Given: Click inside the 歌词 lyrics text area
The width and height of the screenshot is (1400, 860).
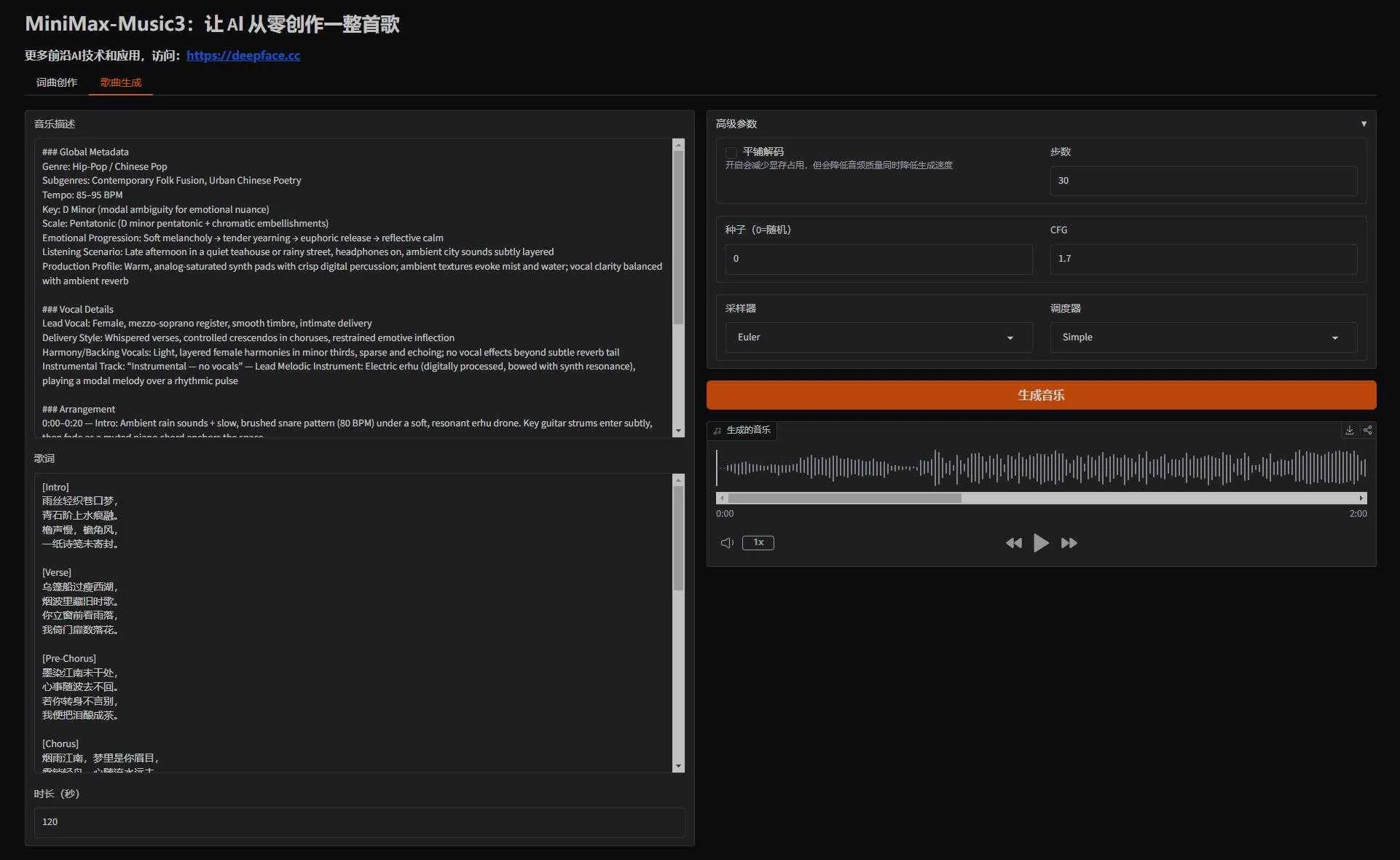Looking at the screenshot, I should 353,623.
